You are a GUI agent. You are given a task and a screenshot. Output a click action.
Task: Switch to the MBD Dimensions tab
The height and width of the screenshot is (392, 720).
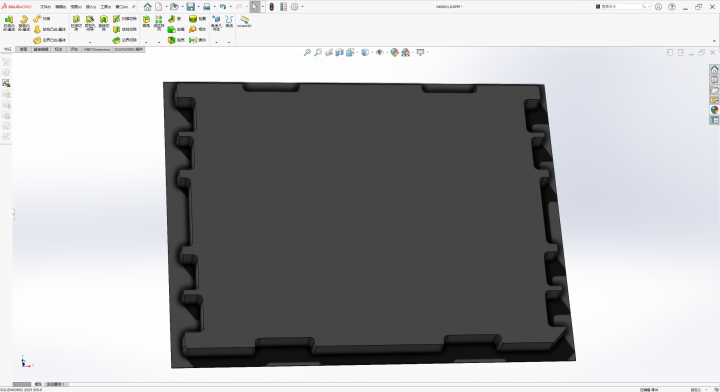tap(97, 49)
